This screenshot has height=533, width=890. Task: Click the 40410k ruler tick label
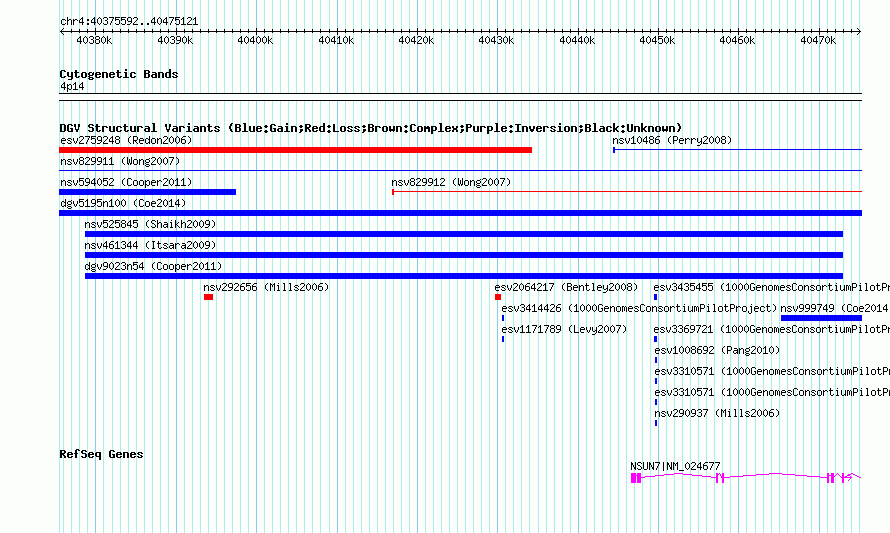(x=336, y=40)
